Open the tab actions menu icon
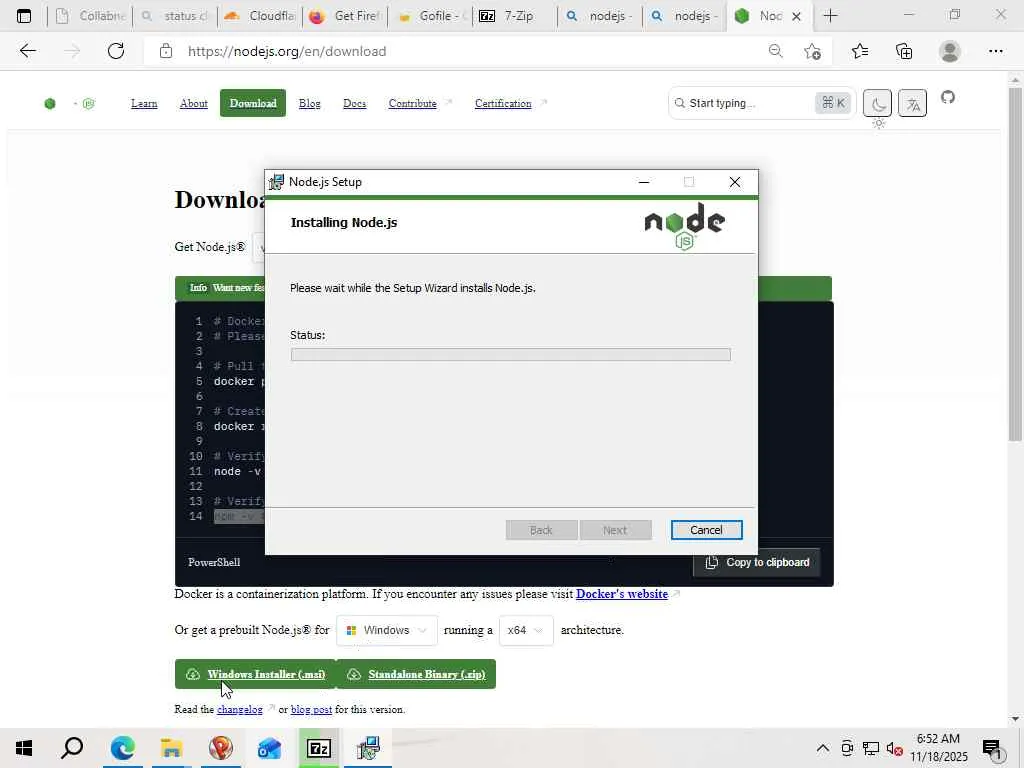This screenshot has width=1024, height=768. coord(24,16)
